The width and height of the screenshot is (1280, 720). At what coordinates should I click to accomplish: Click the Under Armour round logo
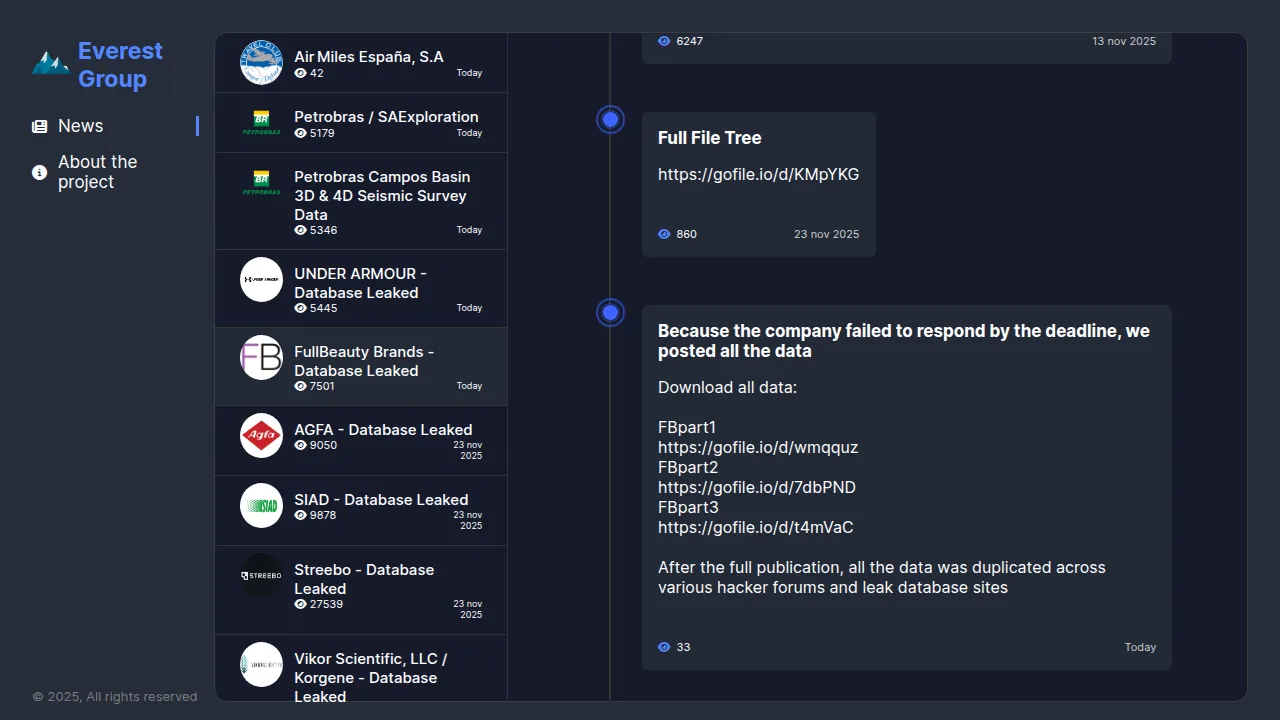pos(261,280)
